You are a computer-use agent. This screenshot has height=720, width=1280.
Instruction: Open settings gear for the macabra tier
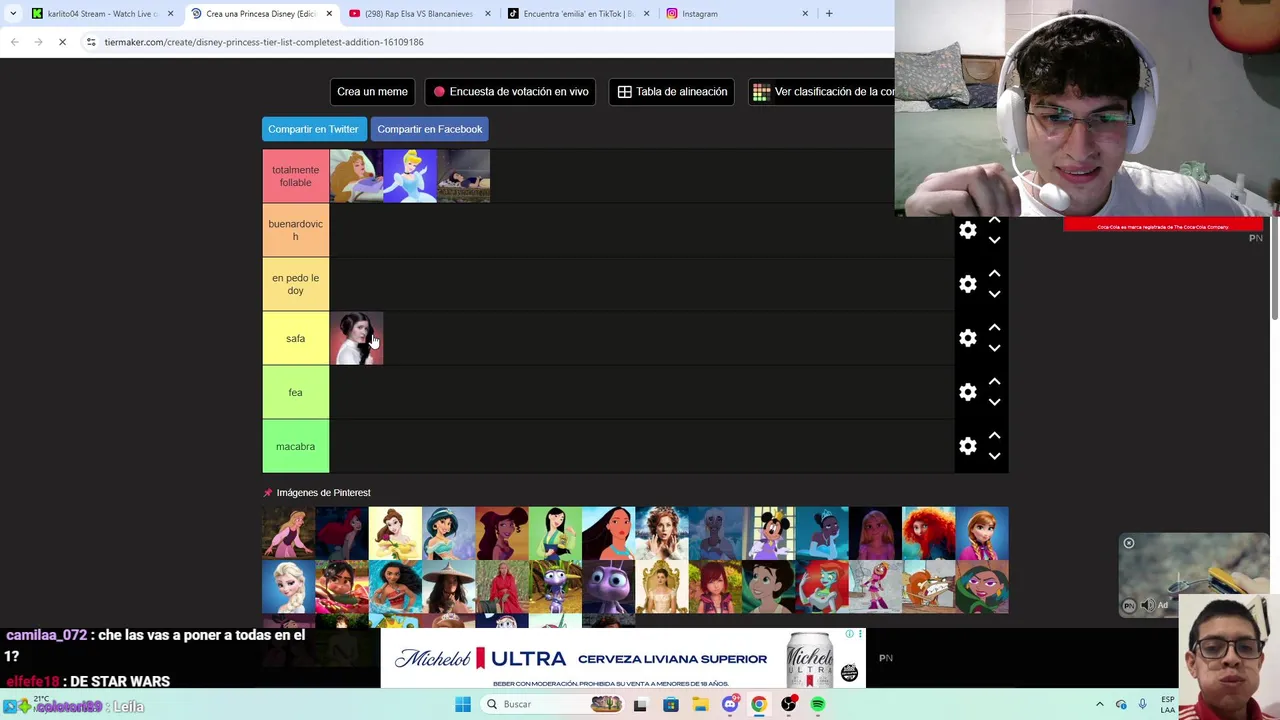[x=967, y=446]
